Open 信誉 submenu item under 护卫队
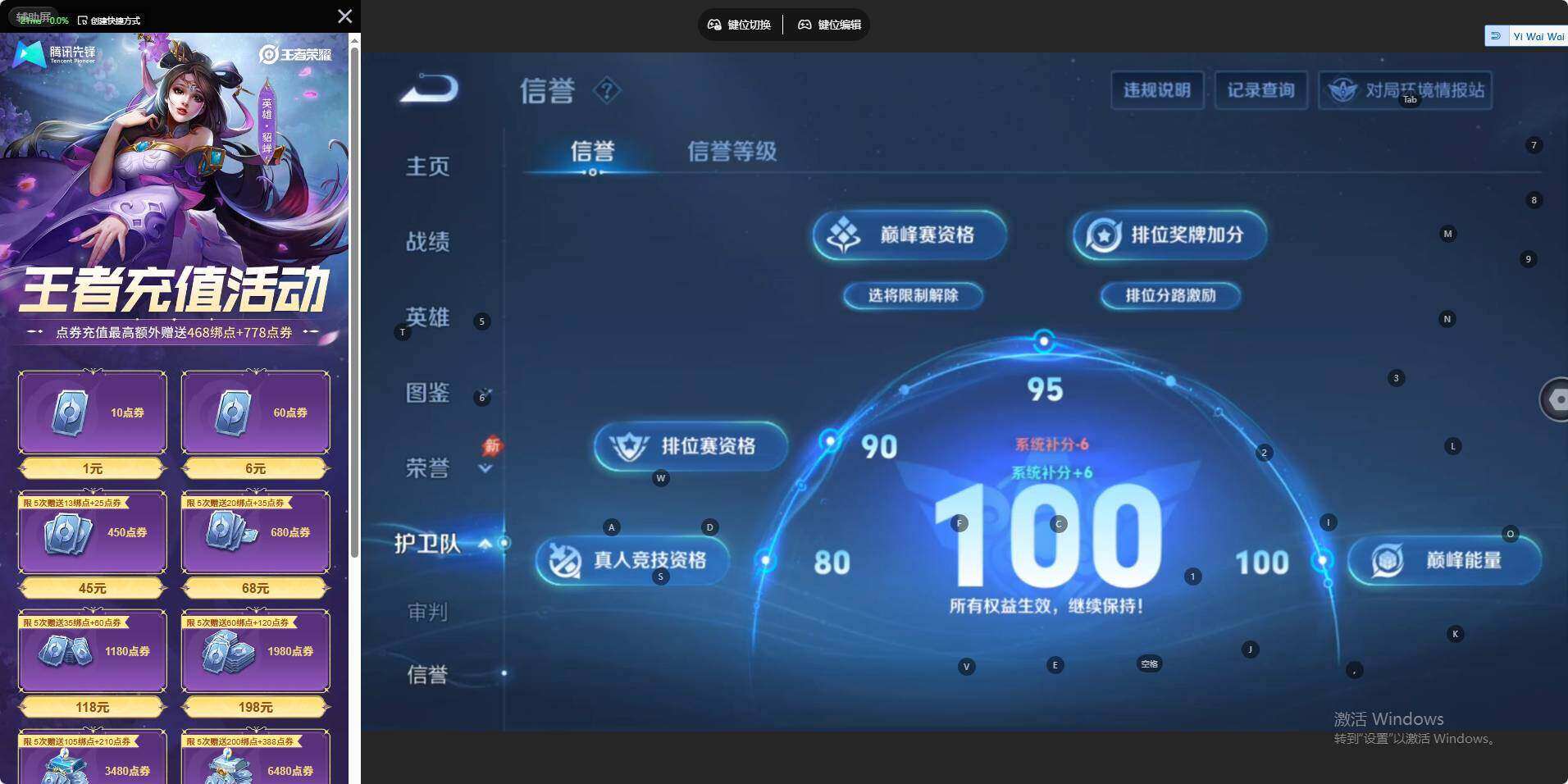1568x784 pixels. (427, 674)
